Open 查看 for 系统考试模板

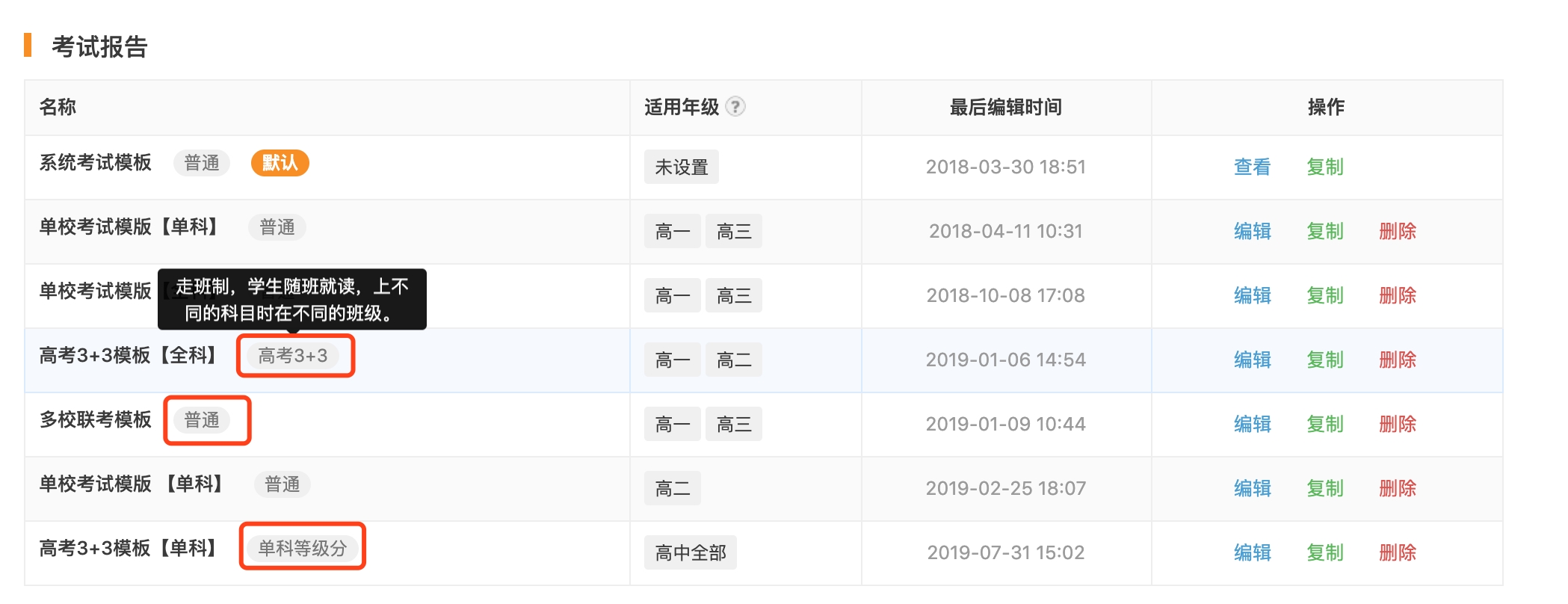pyautogui.click(x=1252, y=167)
